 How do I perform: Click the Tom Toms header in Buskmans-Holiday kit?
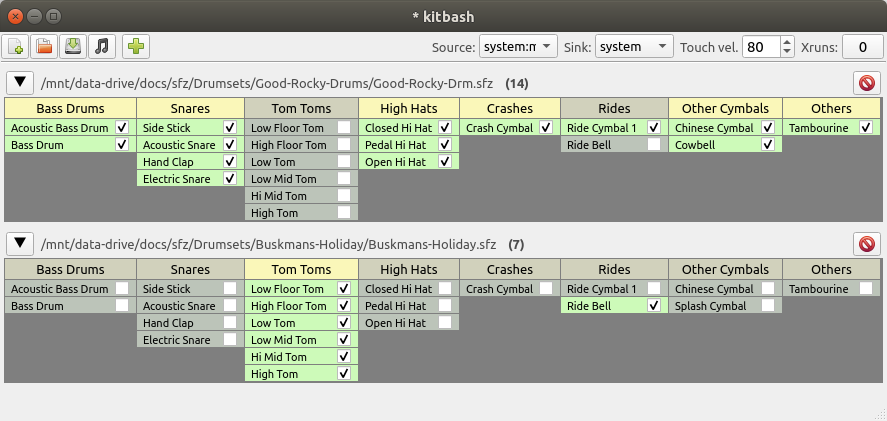click(301, 269)
